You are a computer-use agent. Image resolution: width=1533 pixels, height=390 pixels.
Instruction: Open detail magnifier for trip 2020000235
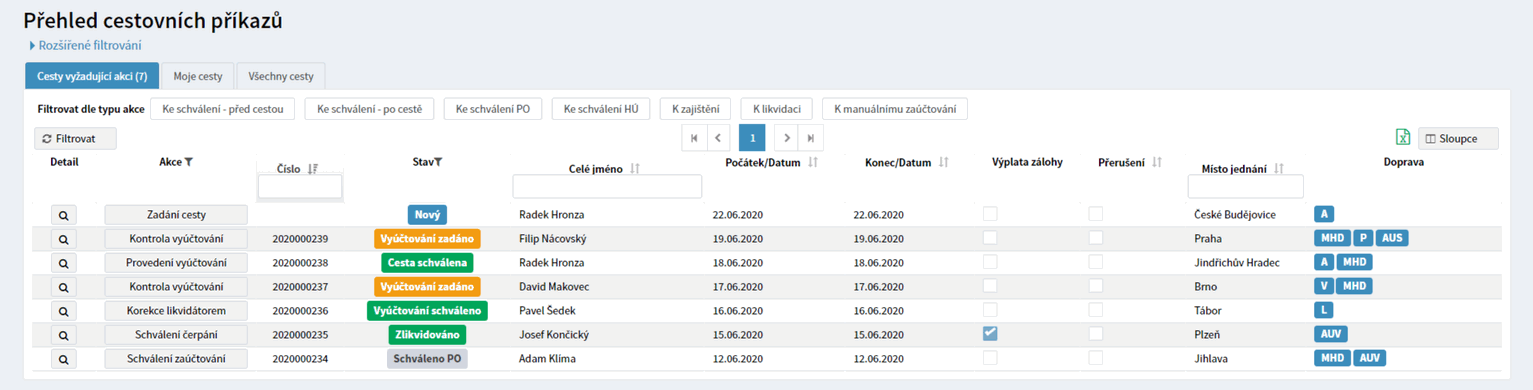pos(63,335)
